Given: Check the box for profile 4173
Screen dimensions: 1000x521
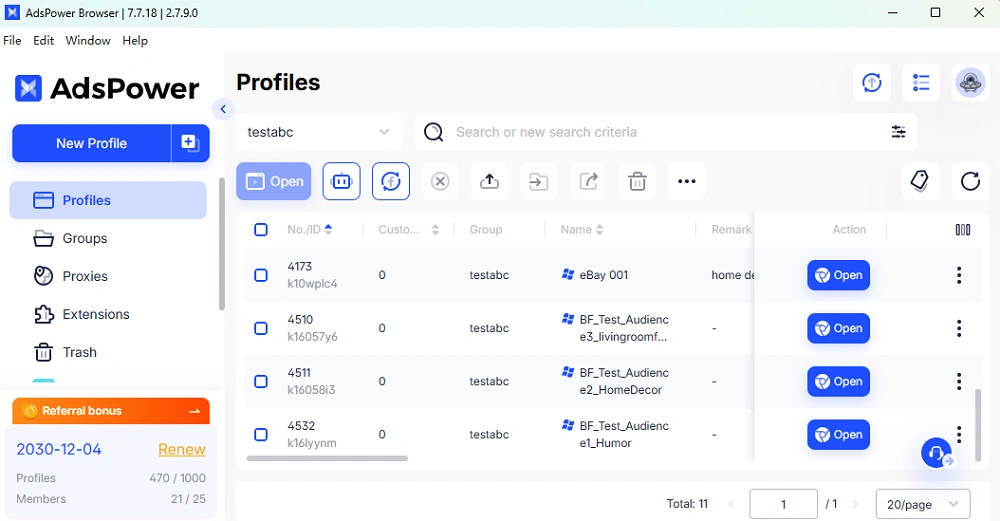Looking at the screenshot, I should (x=261, y=275).
